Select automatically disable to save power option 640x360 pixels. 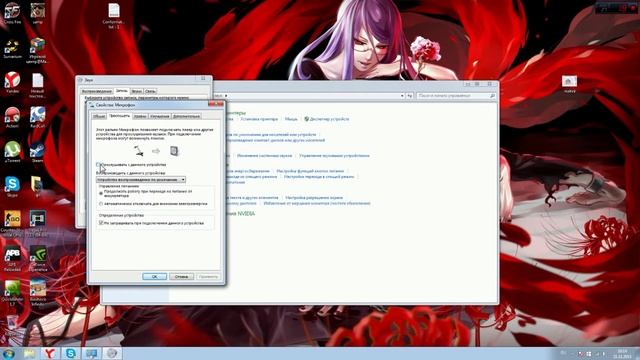coord(101,204)
